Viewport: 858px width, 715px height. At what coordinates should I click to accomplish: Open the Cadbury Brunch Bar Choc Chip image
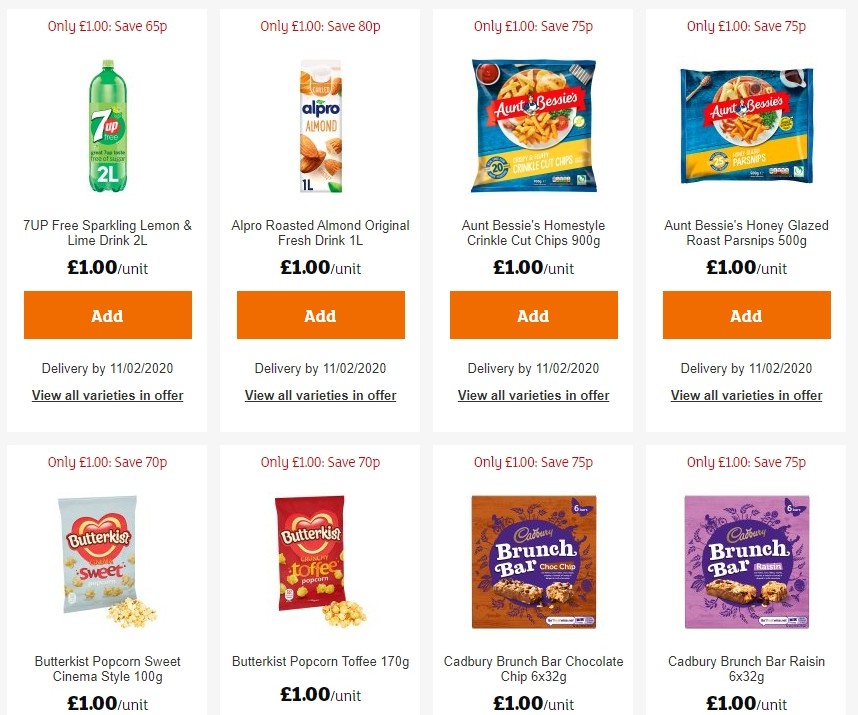click(x=533, y=562)
